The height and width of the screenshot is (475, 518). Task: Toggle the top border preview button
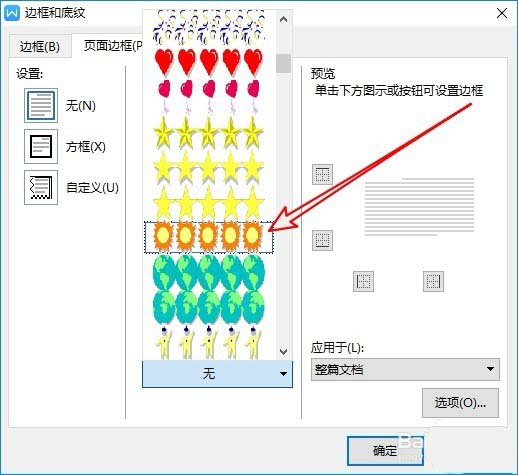pos(322,174)
